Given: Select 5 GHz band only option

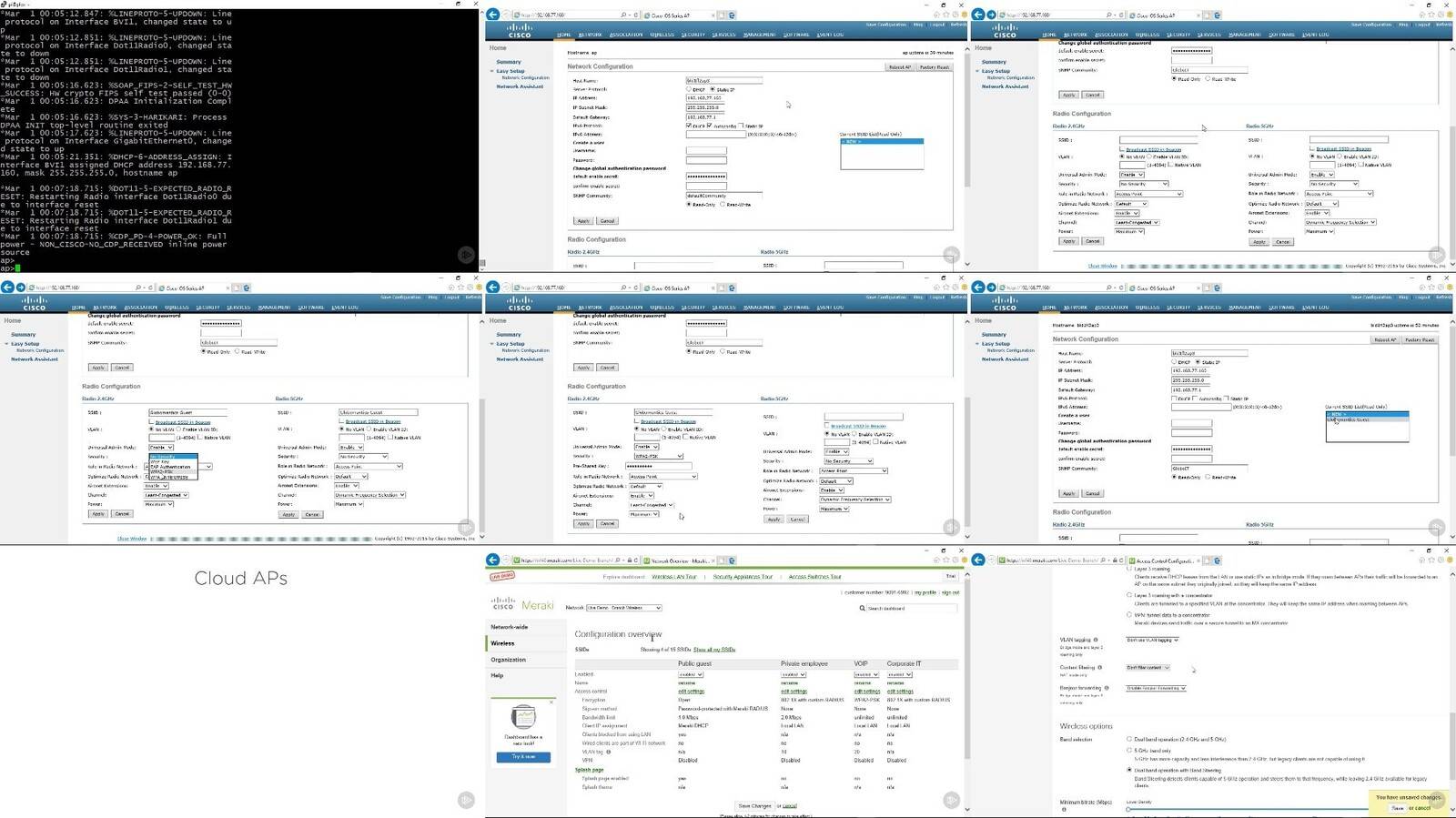Looking at the screenshot, I should pos(1129,751).
